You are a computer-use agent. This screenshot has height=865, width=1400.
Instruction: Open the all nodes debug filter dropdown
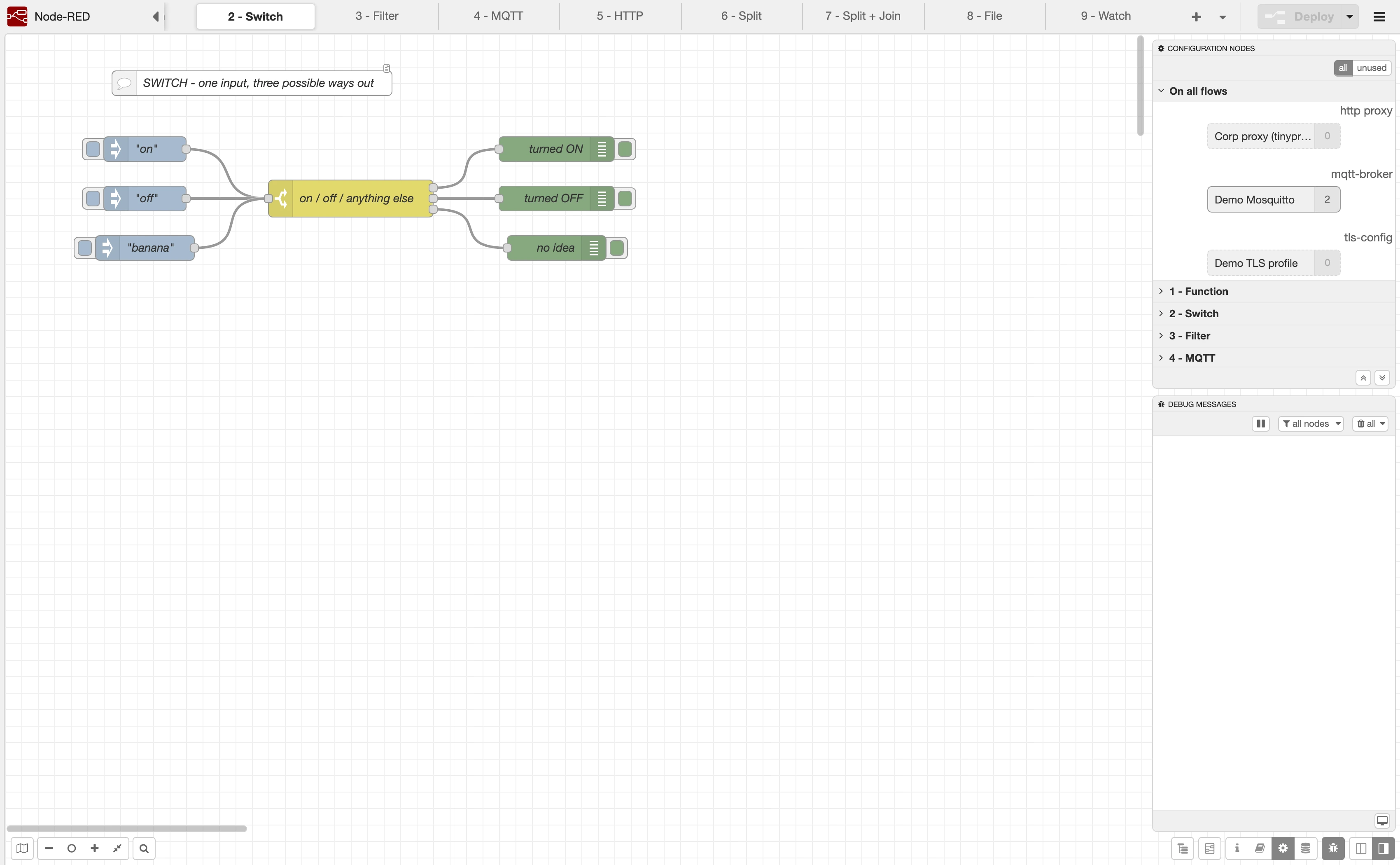click(x=1311, y=424)
